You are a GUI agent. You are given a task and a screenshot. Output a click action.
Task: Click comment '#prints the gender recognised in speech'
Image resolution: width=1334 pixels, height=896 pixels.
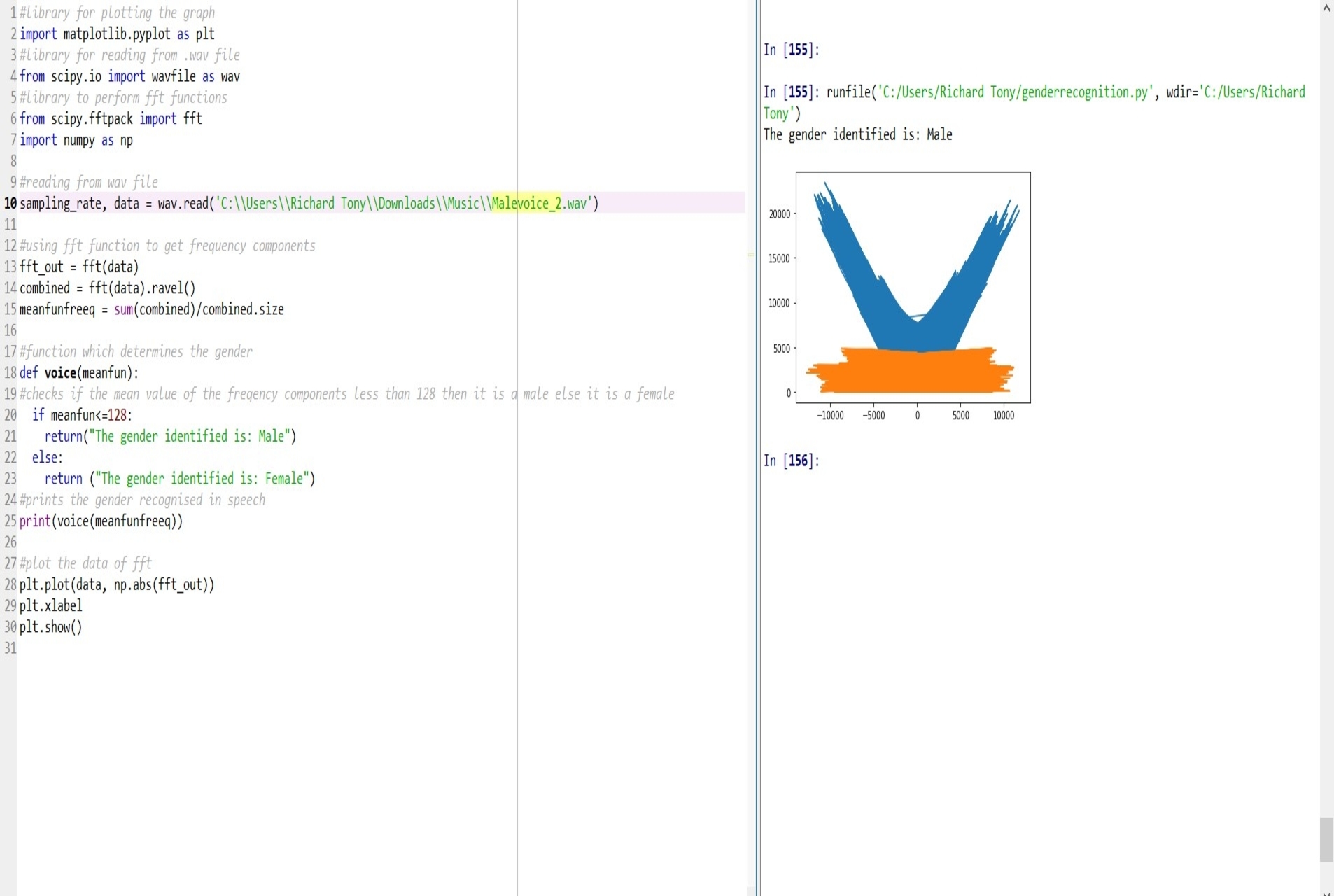142,500
